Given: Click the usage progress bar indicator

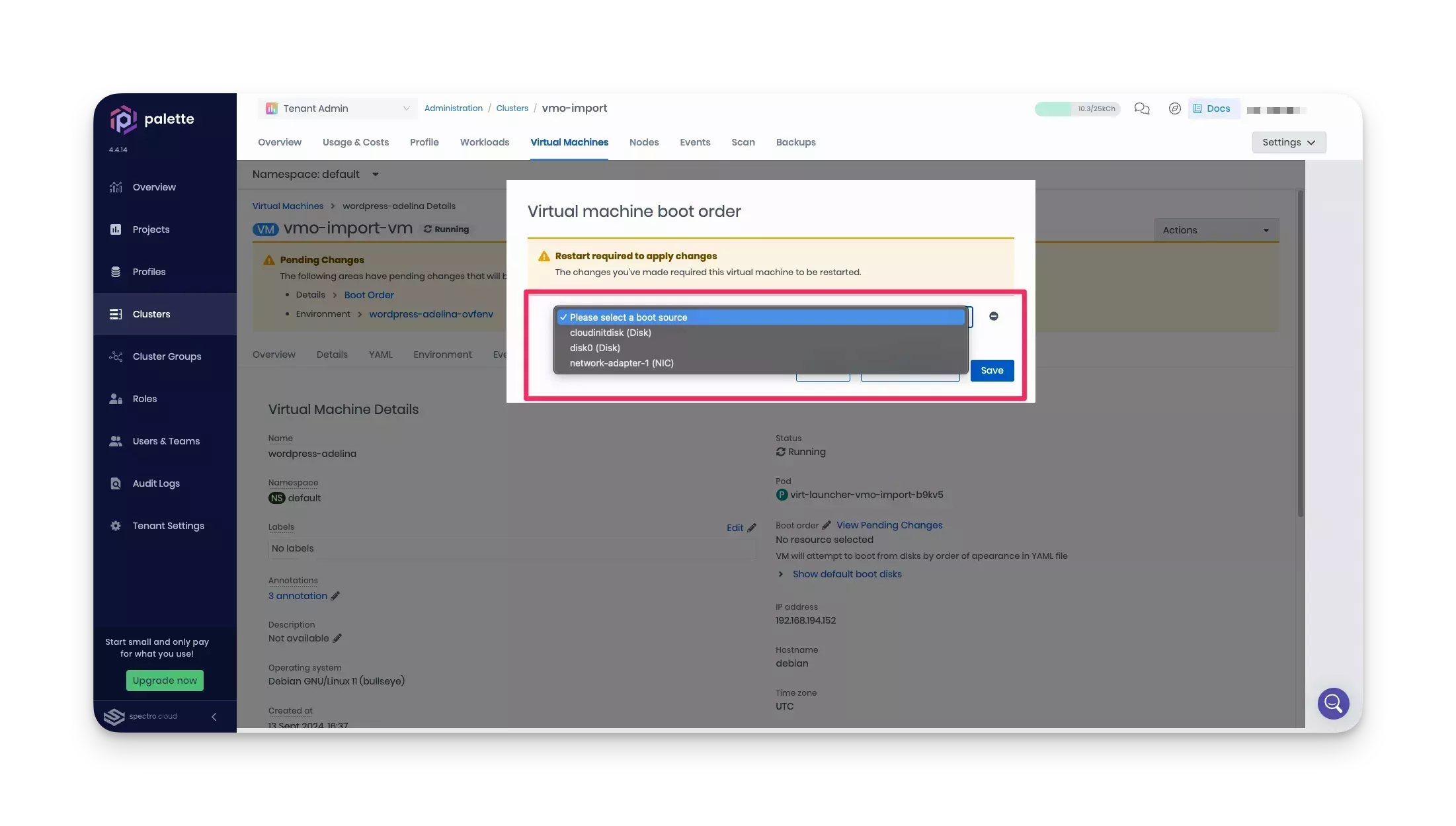Looking at the screenshot, I should click(x=1076, y=108).
